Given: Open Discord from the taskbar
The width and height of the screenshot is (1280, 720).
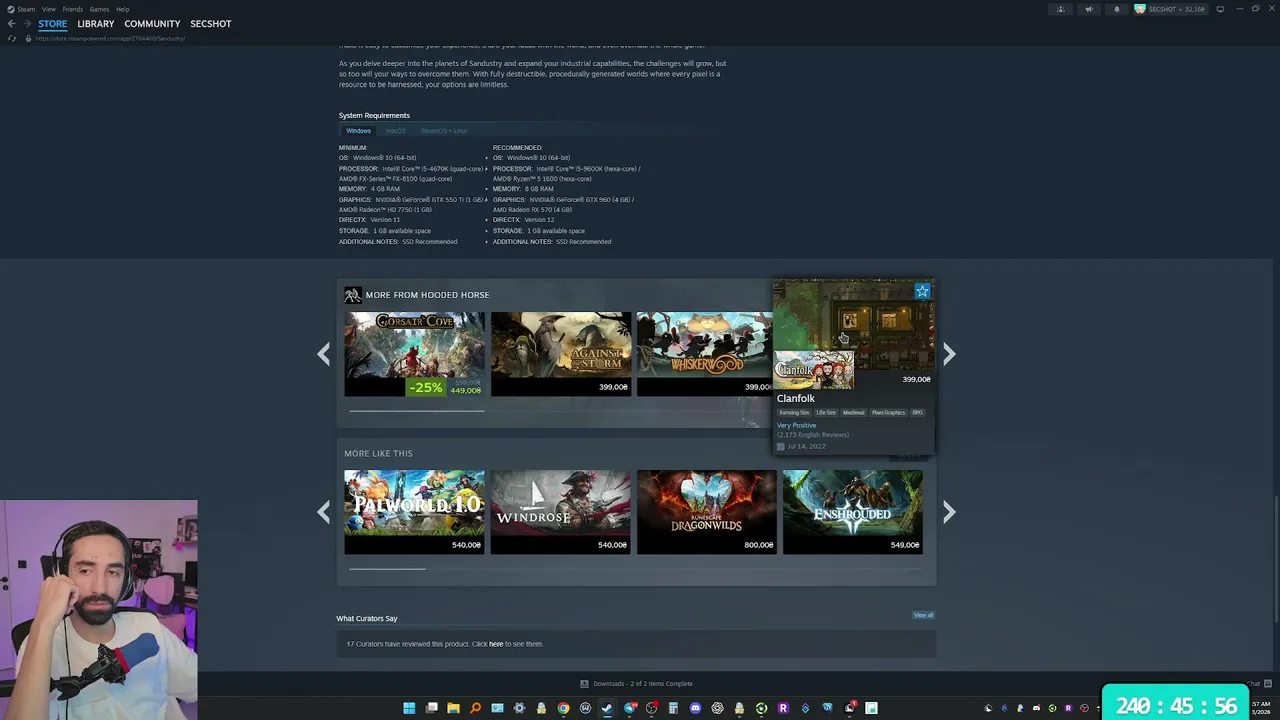Looking at the screenshot, I should pos(695,708).
